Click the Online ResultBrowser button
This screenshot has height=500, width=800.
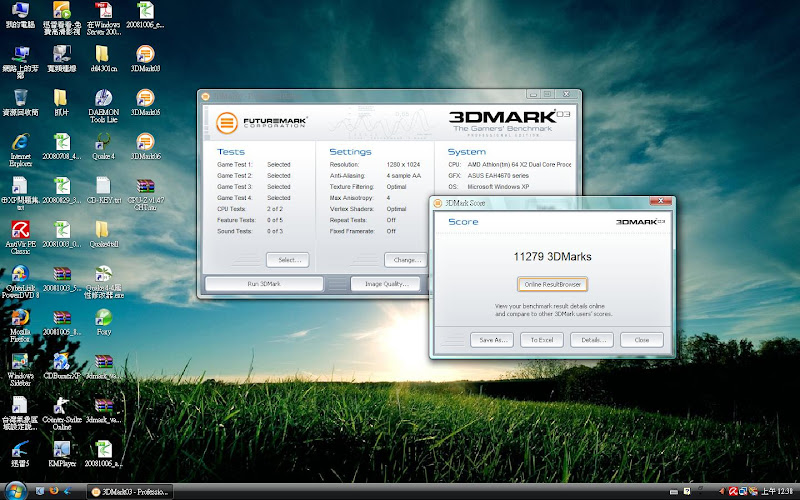tap(552, 284)
